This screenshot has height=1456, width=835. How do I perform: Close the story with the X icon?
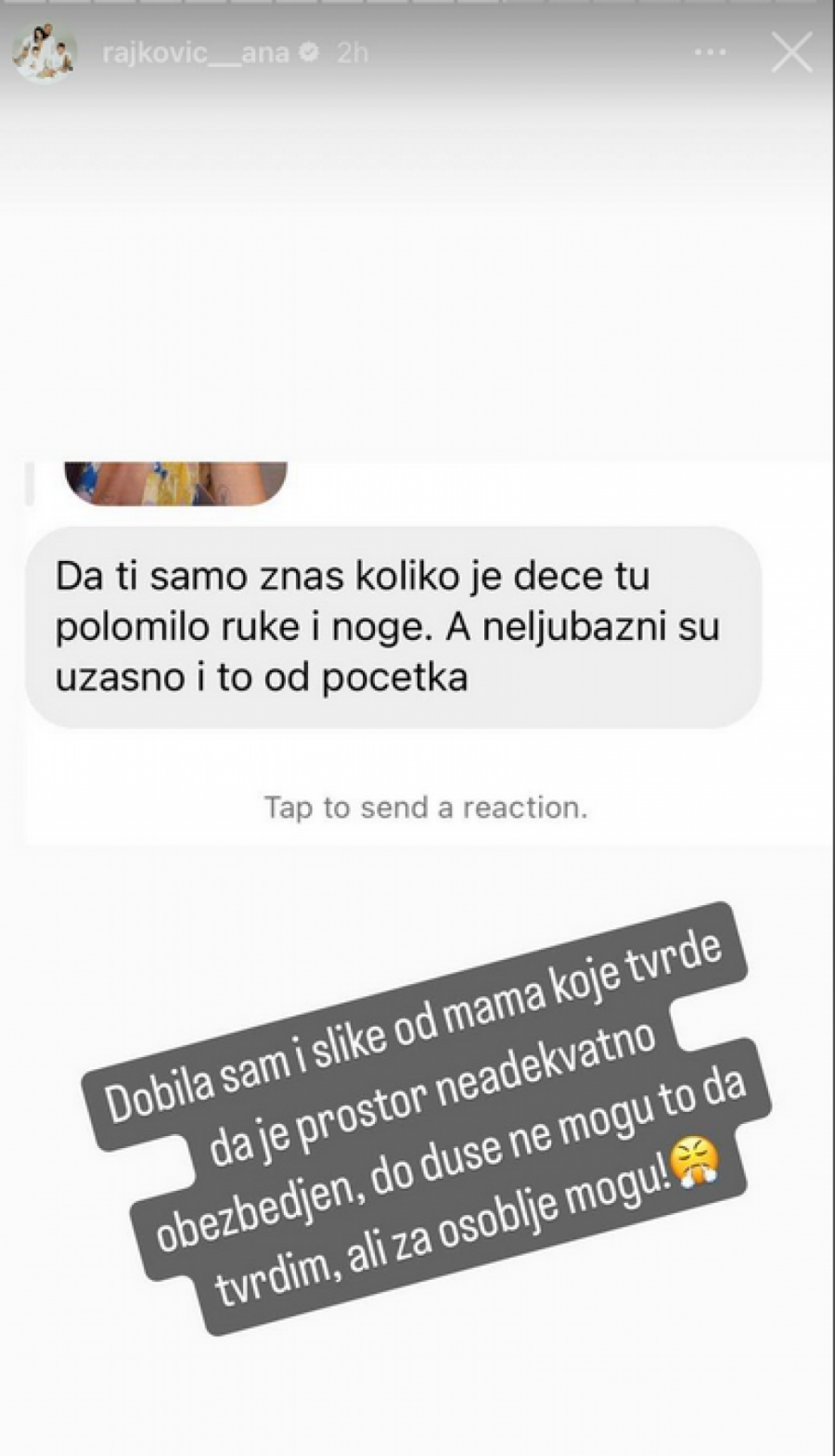point(791,53)
